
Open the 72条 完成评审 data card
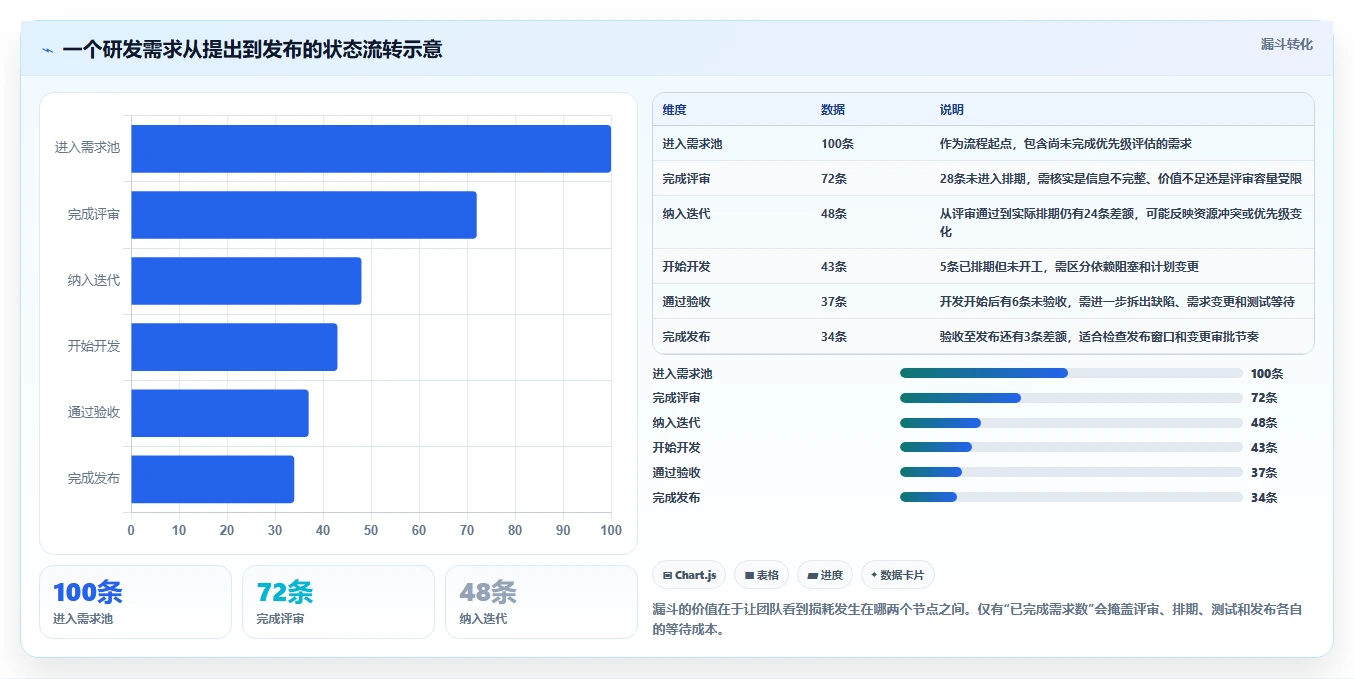[338, 602]
